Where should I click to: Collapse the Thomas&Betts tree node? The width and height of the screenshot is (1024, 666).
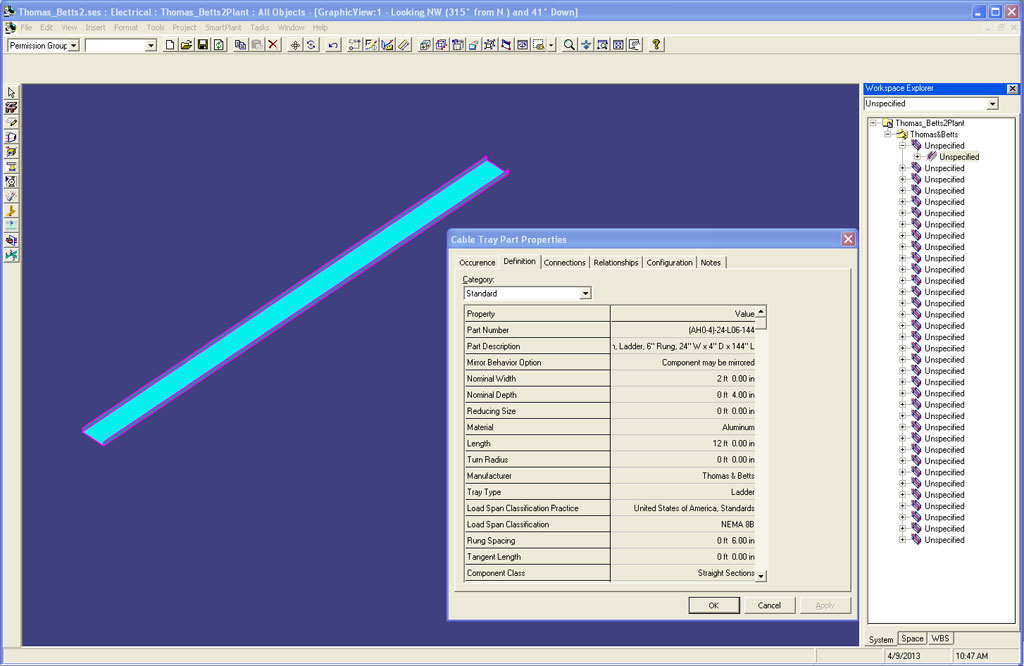click(x=887, y=134)
